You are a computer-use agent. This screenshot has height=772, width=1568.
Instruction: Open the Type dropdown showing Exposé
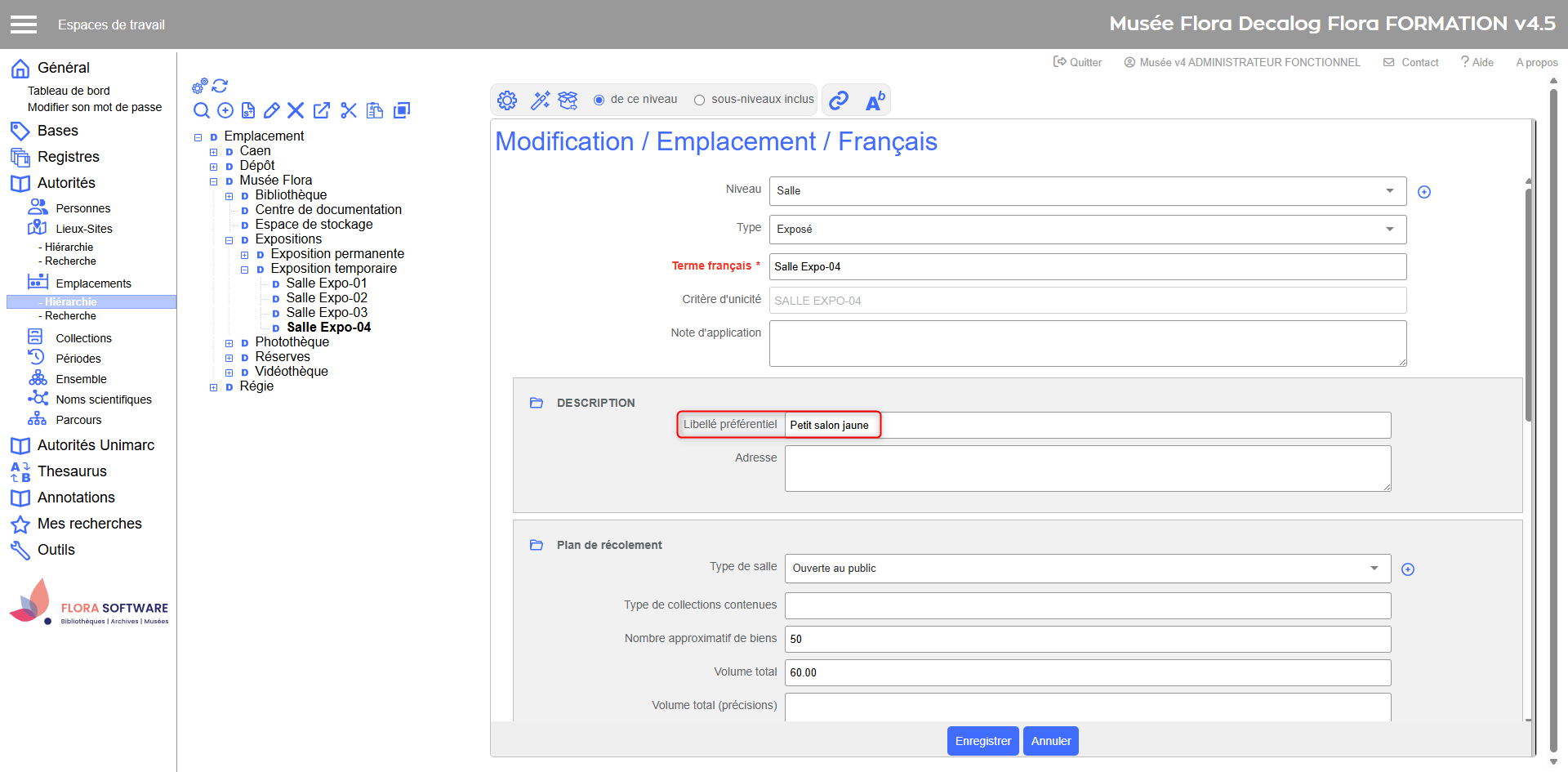click(1087, 230)
